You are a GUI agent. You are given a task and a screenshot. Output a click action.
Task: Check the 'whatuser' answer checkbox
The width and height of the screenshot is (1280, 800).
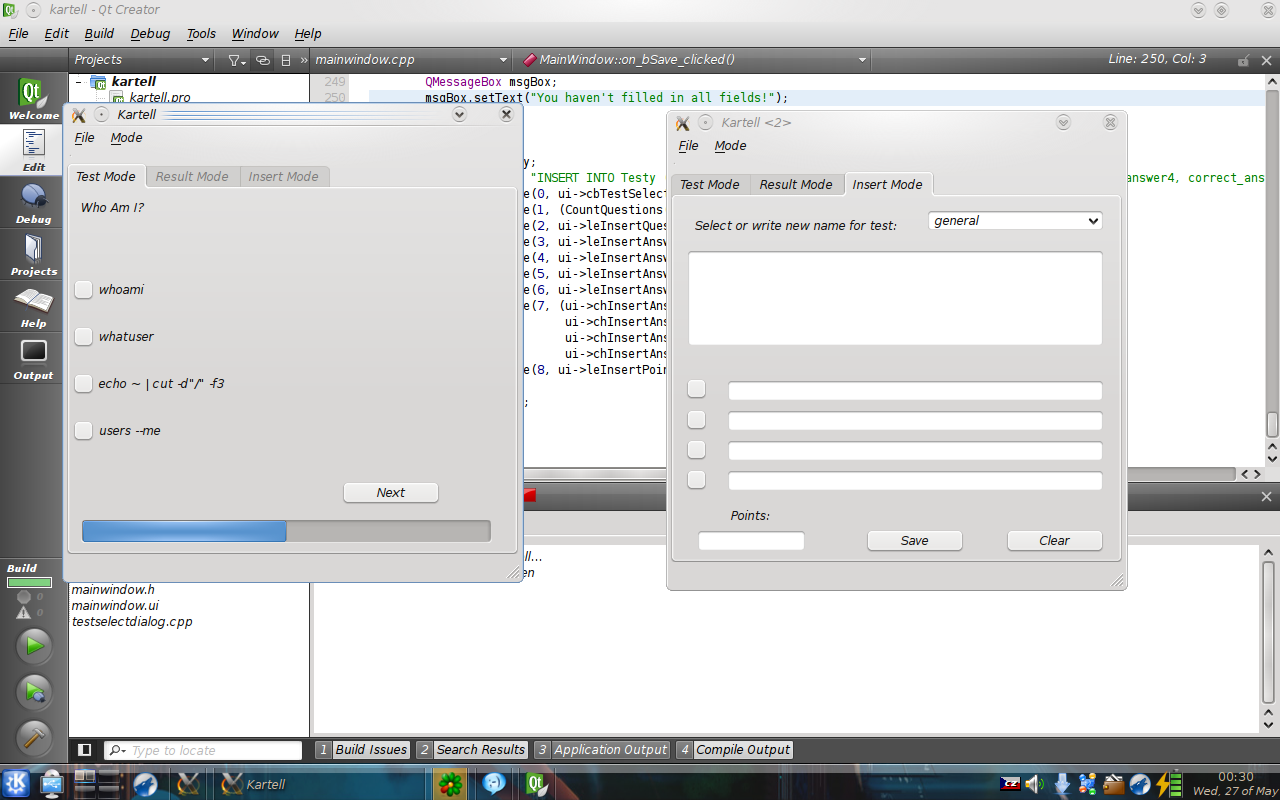click(x=84, y=337)
